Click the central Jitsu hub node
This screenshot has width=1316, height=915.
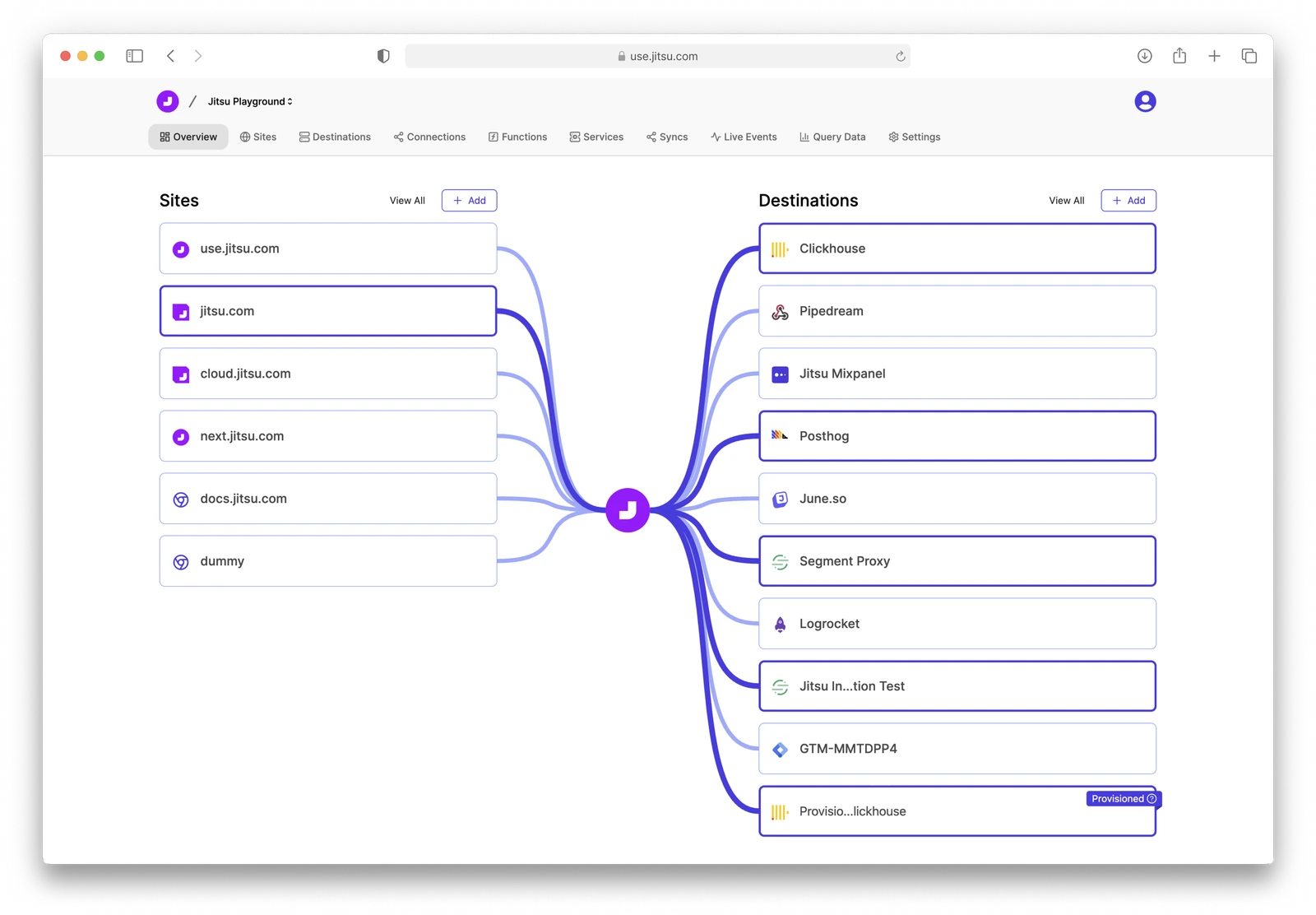[x=628, y=510]
